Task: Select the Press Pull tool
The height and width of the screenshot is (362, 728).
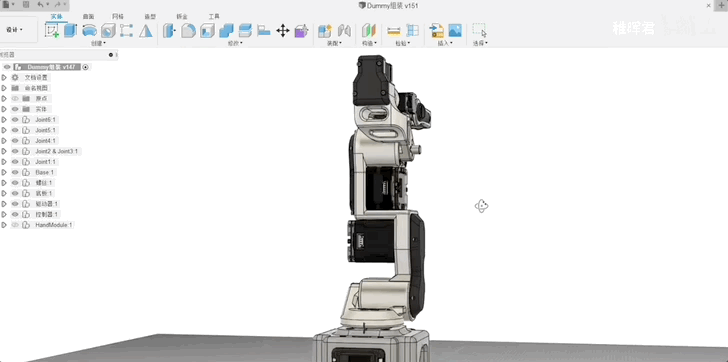Action: pos(169,31)
